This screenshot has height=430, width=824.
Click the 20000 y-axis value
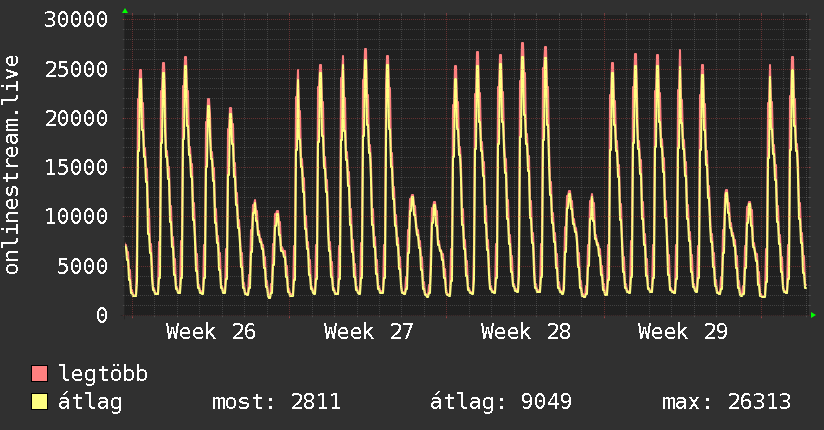tap(76, 118)
